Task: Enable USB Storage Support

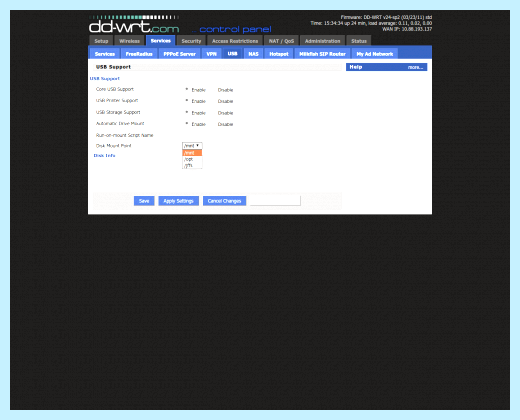Action: (x=187, y=112)
